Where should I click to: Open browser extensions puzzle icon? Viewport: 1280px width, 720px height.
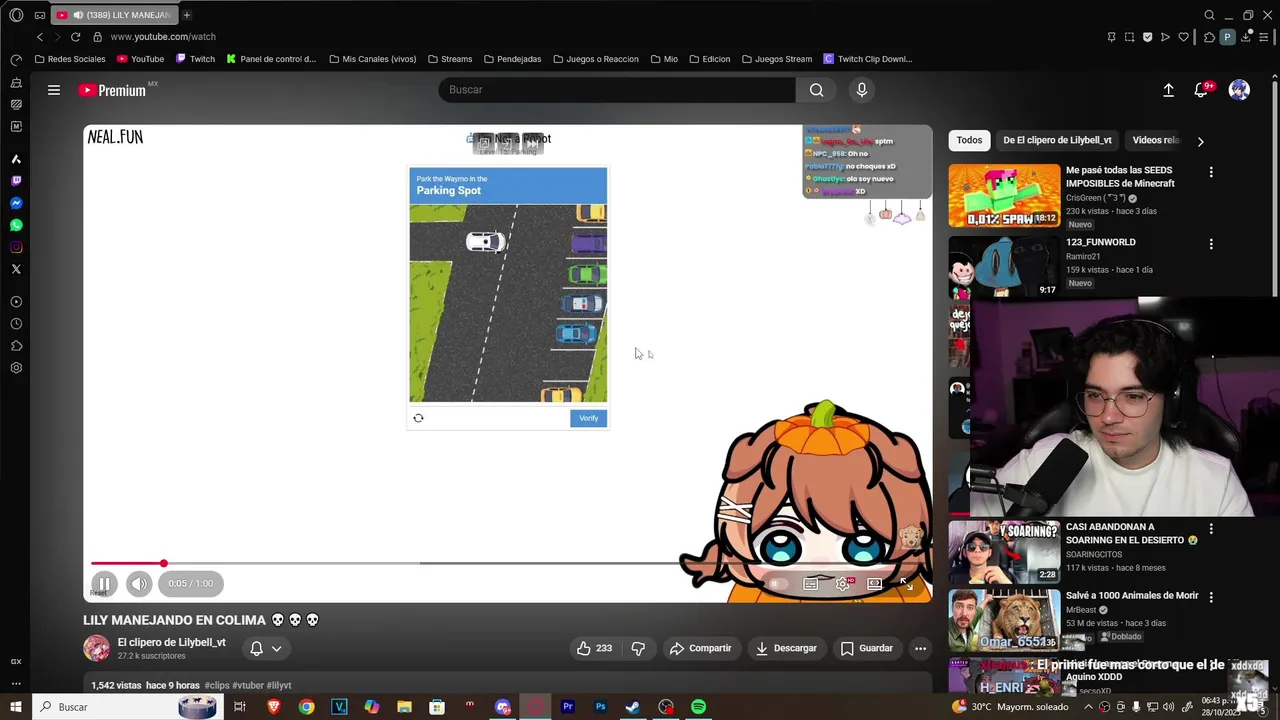click(1209, 37)
